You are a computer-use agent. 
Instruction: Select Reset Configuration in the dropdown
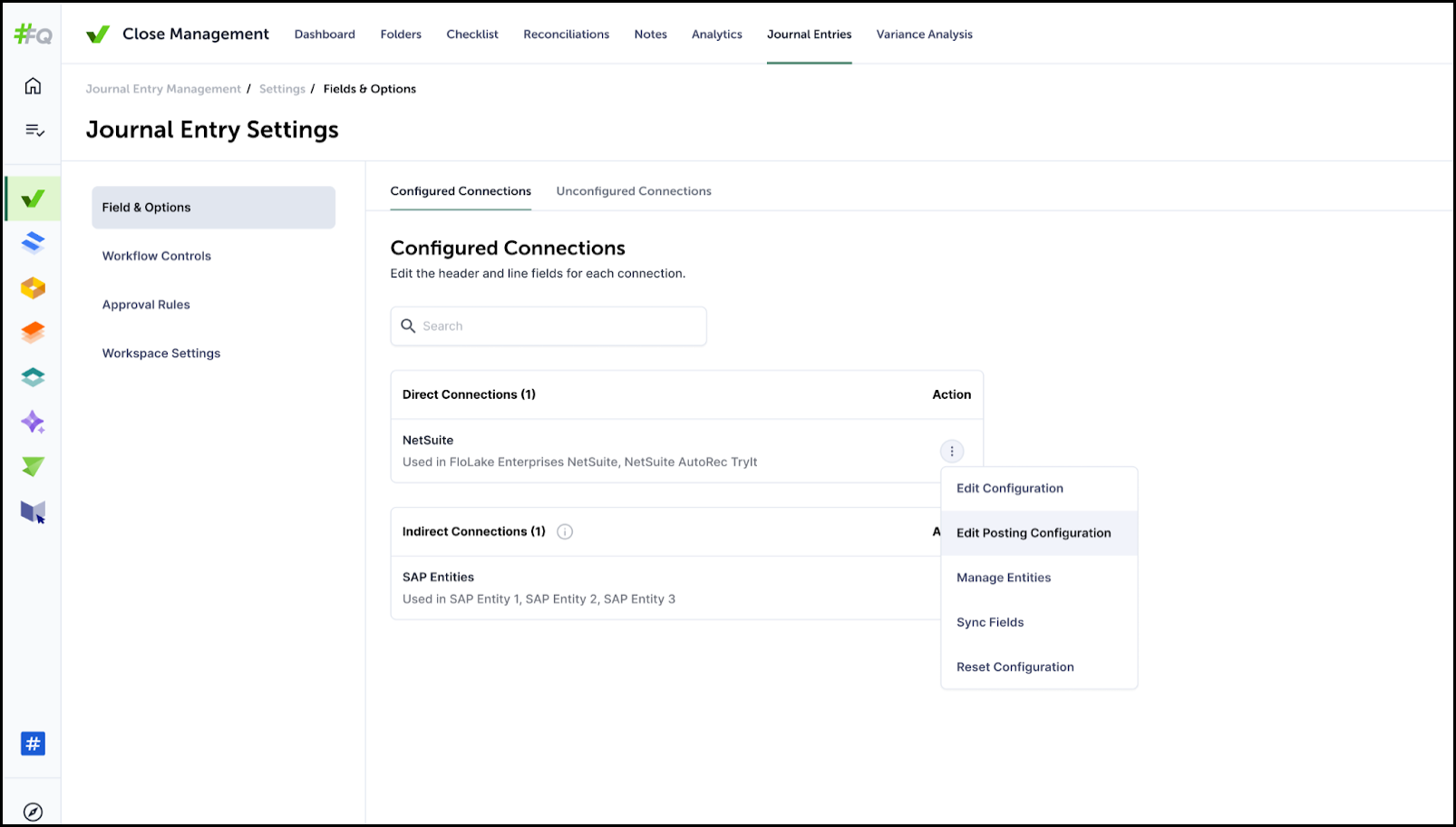(1014, 667)
